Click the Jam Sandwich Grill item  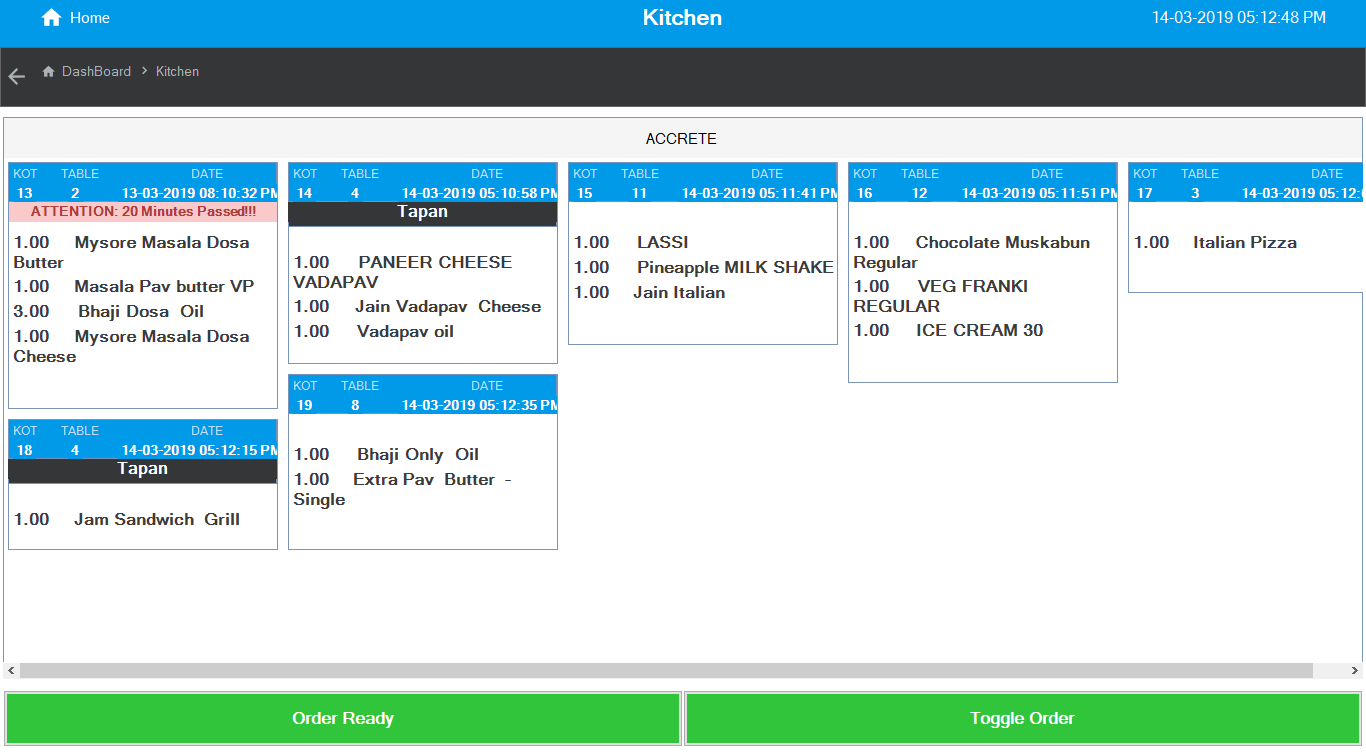tap(156, 519)
